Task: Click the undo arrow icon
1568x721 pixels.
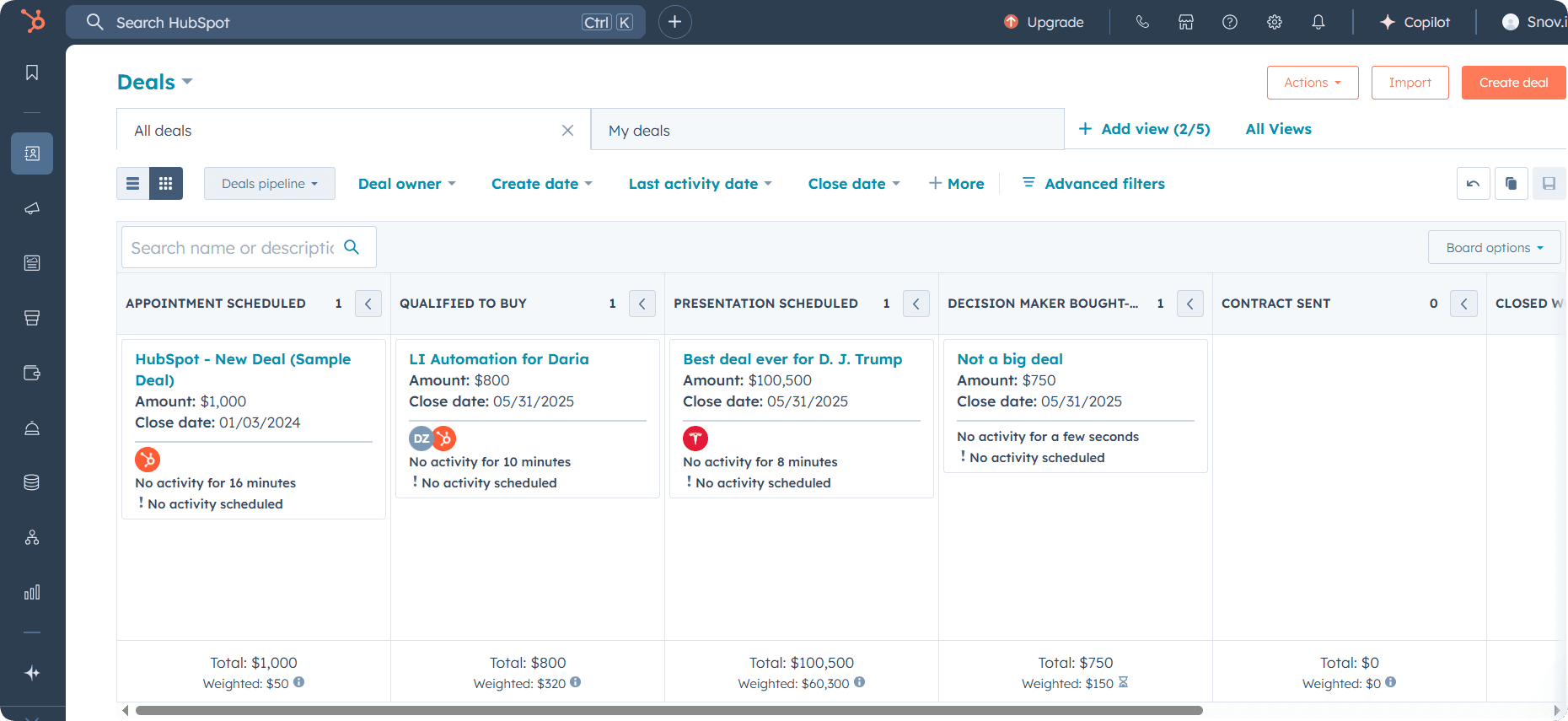Action: pyautogui.click(x=1473, y=184)
